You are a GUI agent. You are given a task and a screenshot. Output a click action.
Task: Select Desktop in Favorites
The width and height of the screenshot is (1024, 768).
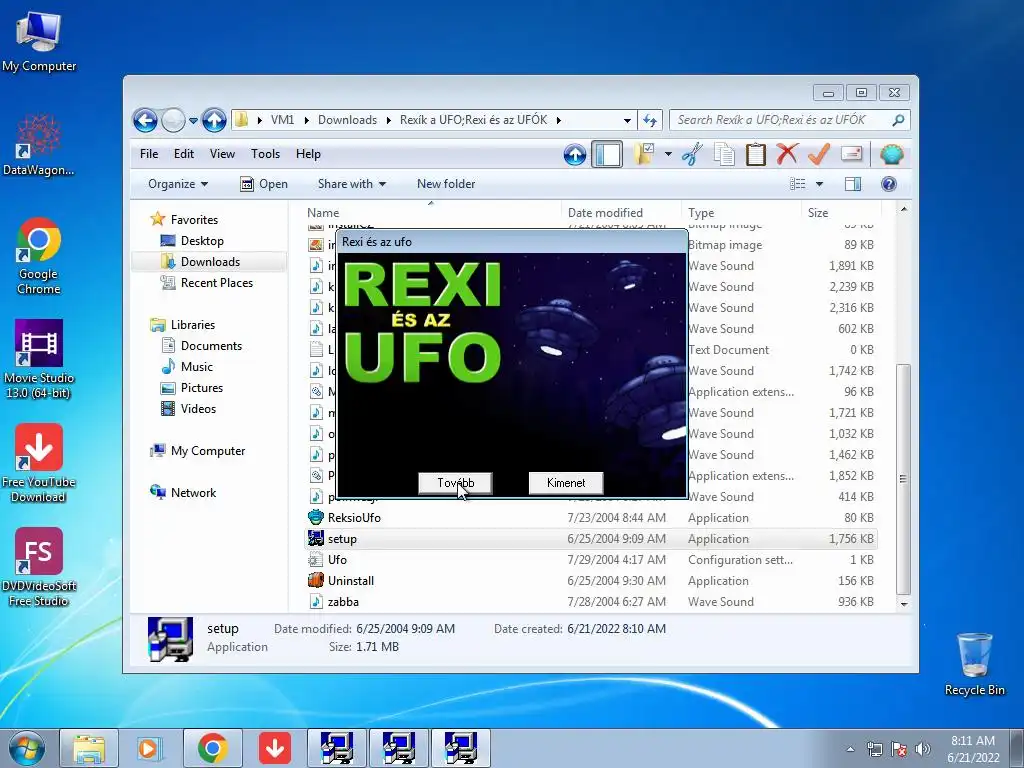coord(202,241)
